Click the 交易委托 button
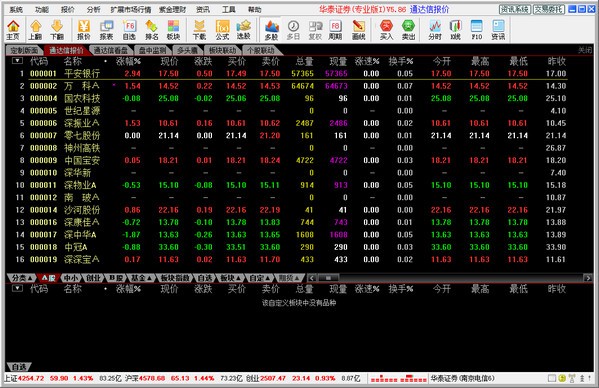Viewport: 599px width, 388px height. point(549,9)
